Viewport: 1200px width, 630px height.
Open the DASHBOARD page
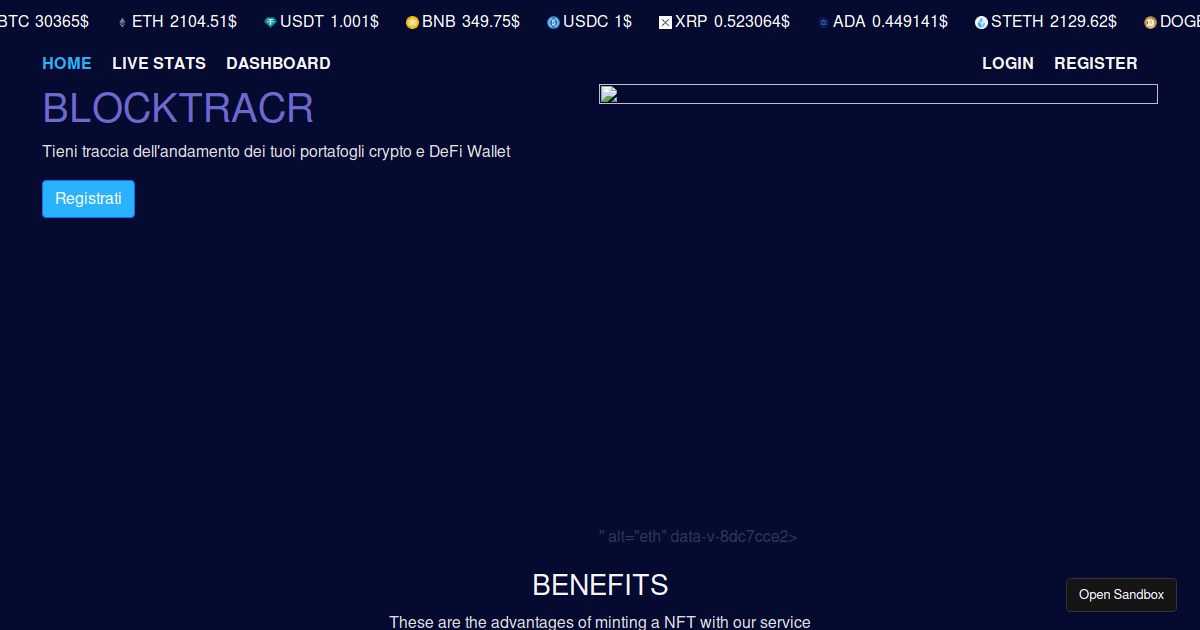[x=278, y=63]
